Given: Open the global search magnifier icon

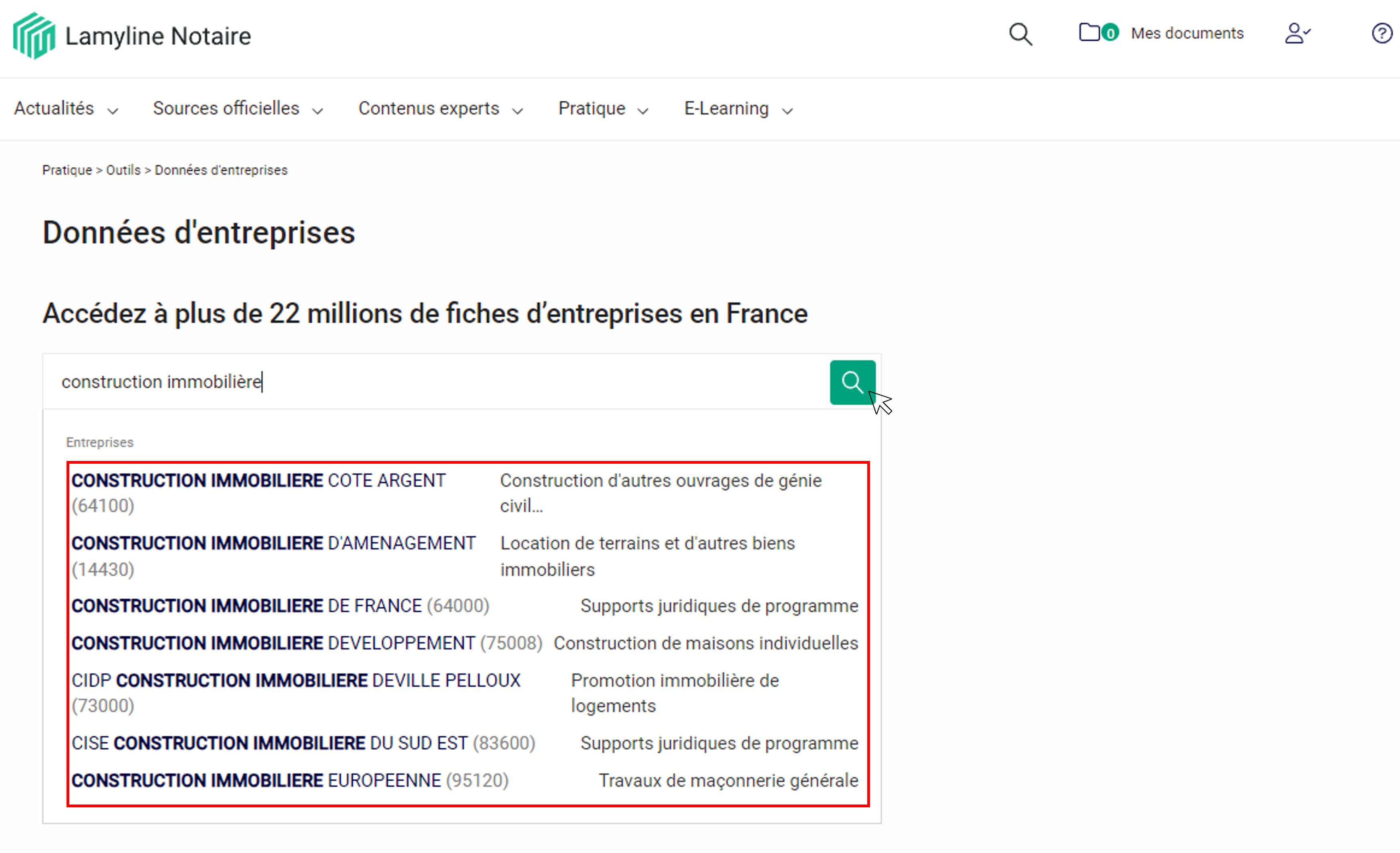Looking at the screenshot, I should tap(1020, 34).
